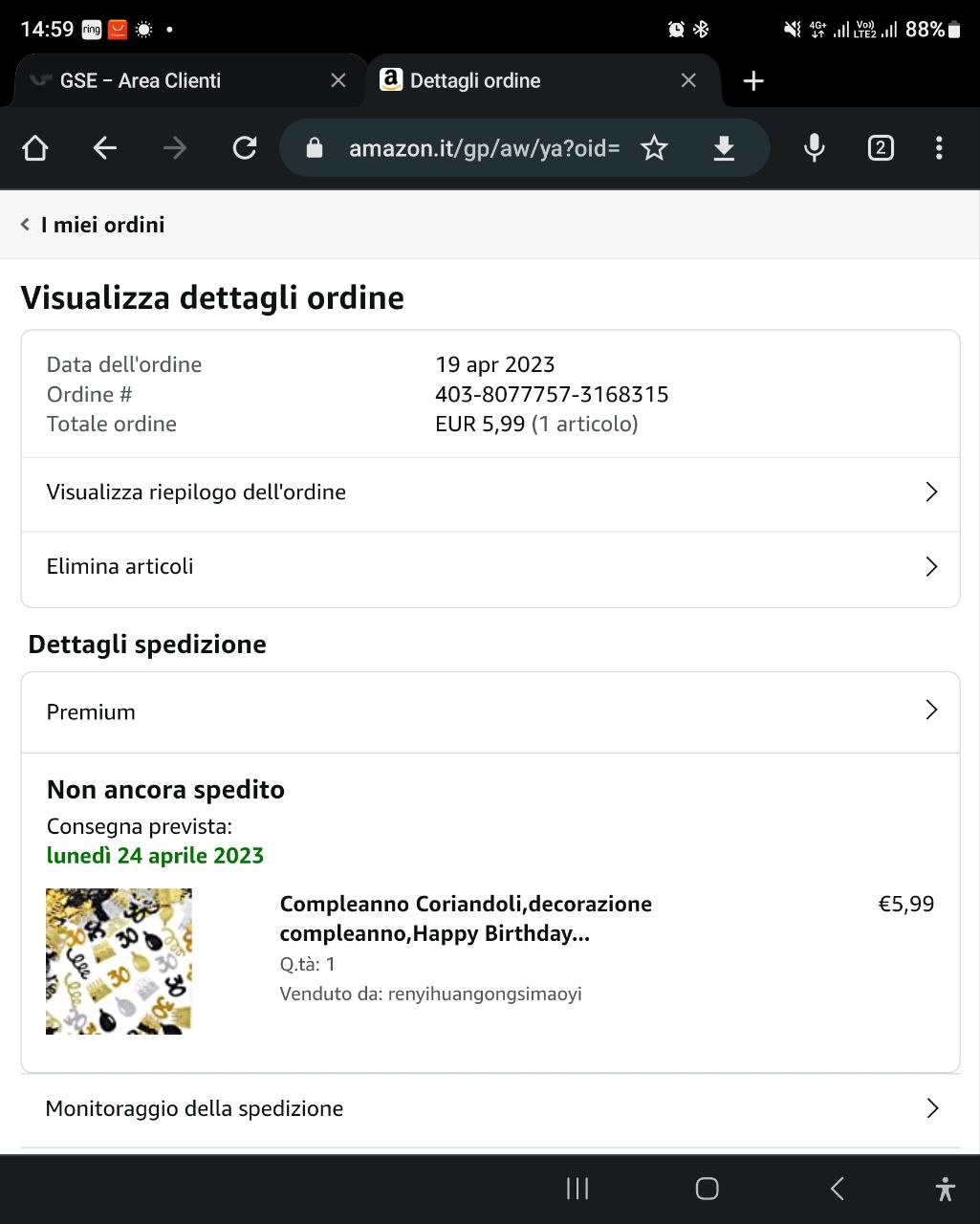Tap the amazon.it address bar URL

click(484, 148)
